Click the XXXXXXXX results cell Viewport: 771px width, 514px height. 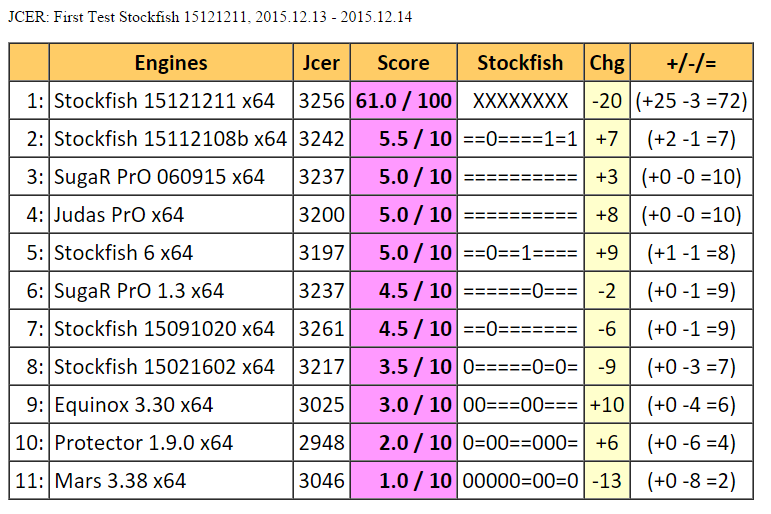pyautogui.click(x=520, y=101)
